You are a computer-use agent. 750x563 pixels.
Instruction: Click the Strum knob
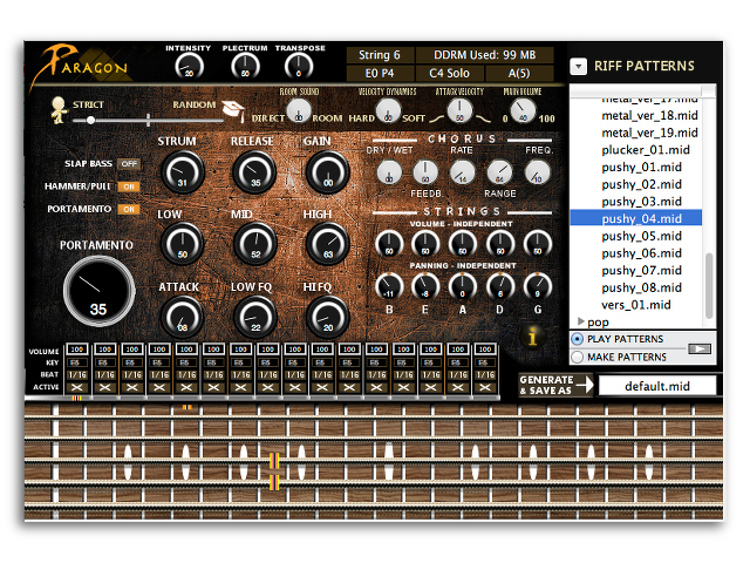(183, 172)
